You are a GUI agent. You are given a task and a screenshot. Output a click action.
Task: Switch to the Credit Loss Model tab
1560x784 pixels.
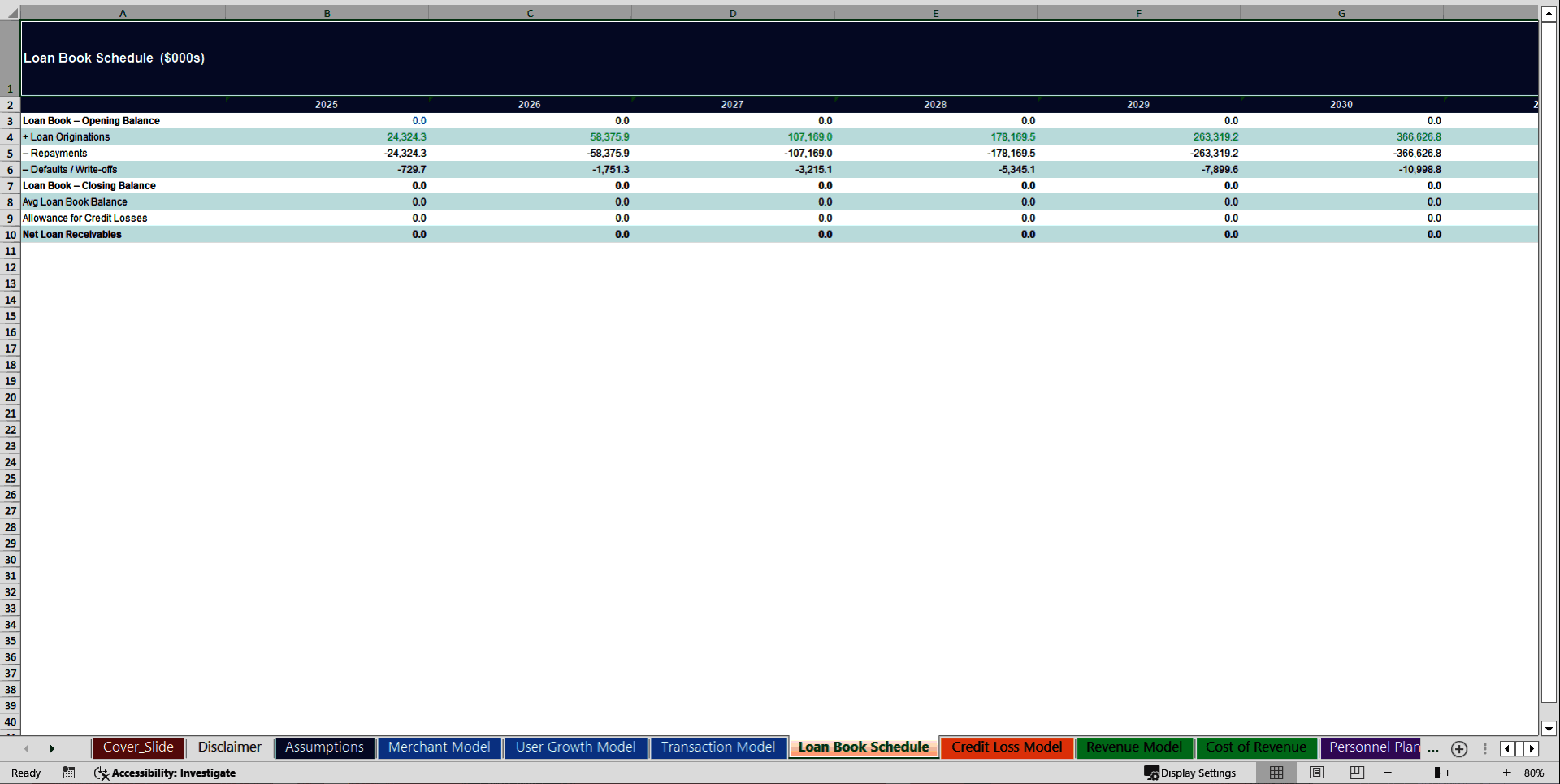(x=1007, y=747)
